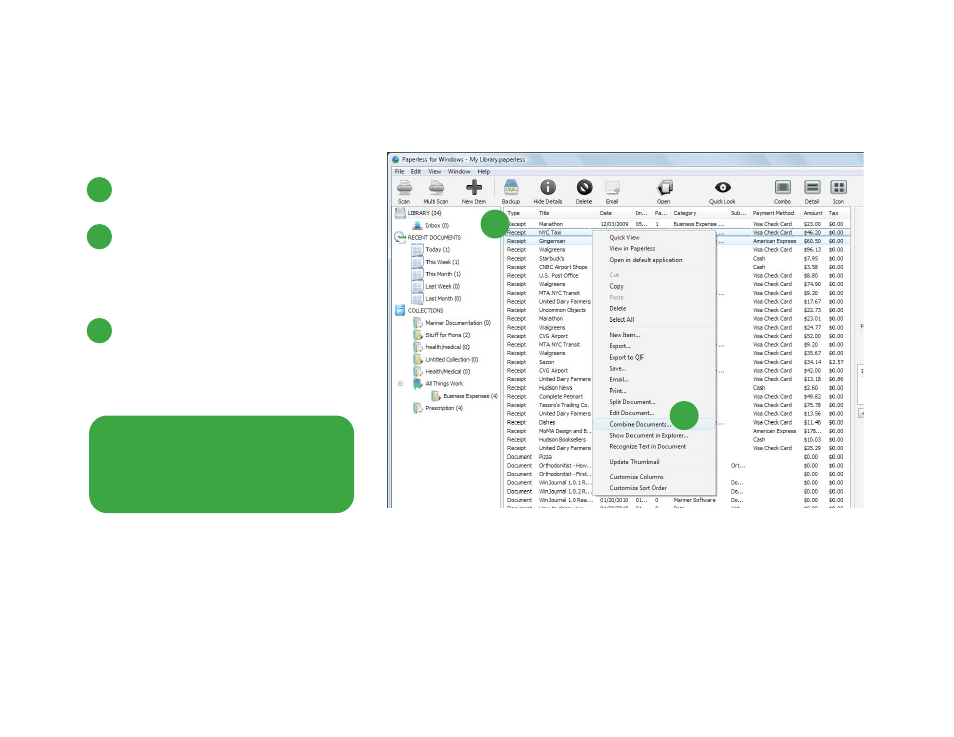Open the Stuff for Fiona (2) collection
The width and height of the screenshot is (954, 737).
coord(448,335)
